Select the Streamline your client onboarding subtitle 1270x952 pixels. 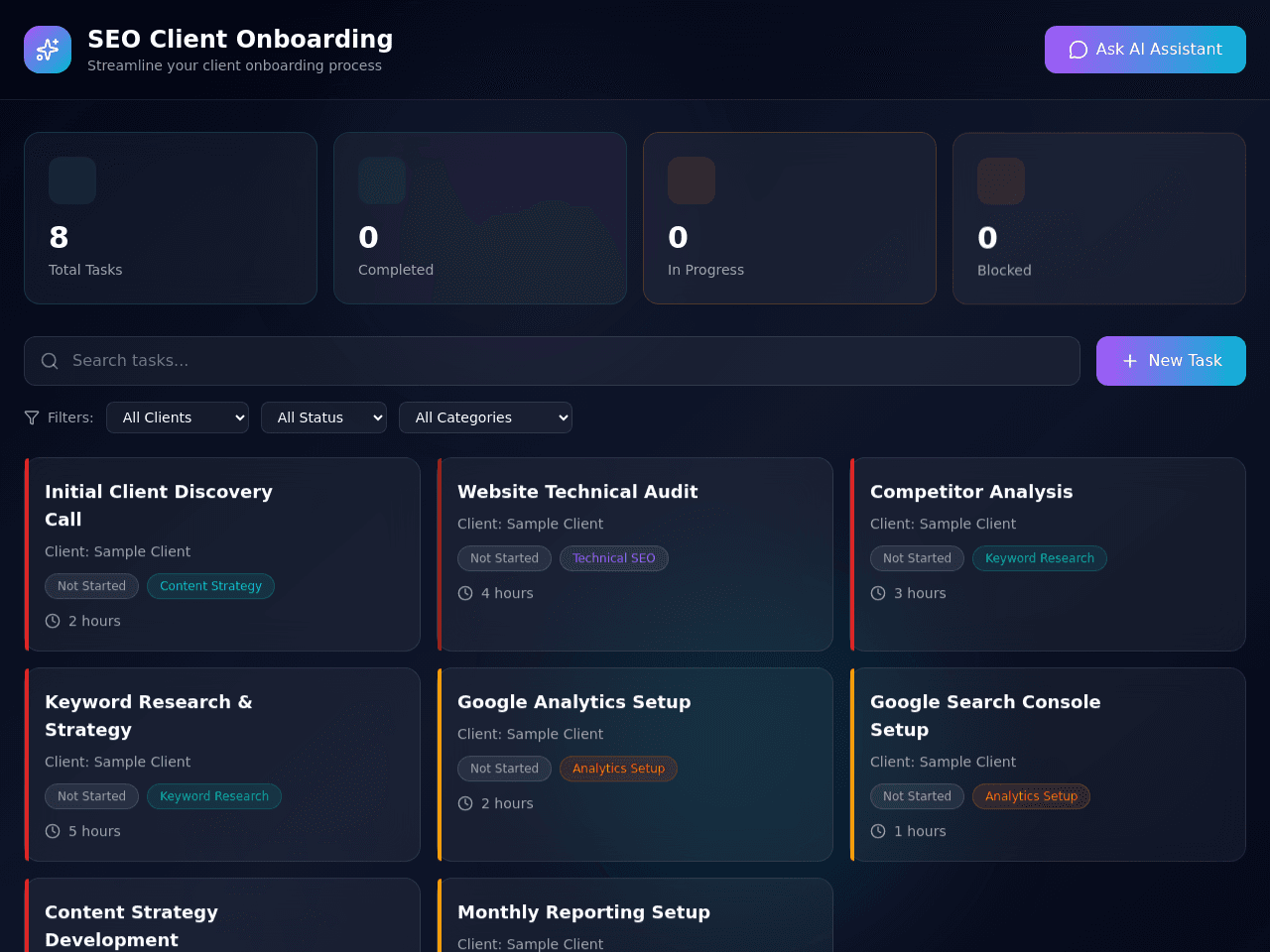[x=234, y=65]
